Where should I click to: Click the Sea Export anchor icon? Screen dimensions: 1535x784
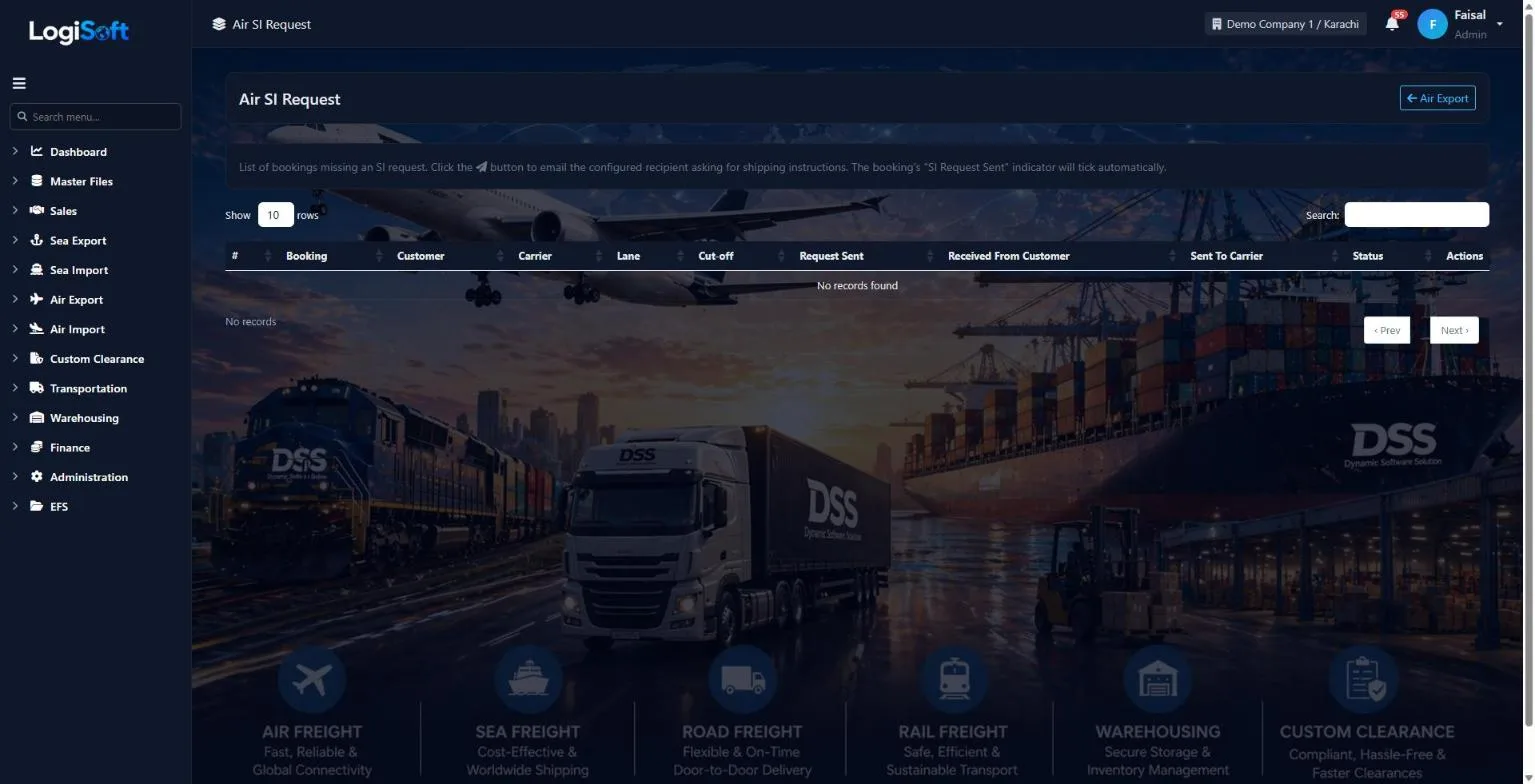click(x=37, y=240)
